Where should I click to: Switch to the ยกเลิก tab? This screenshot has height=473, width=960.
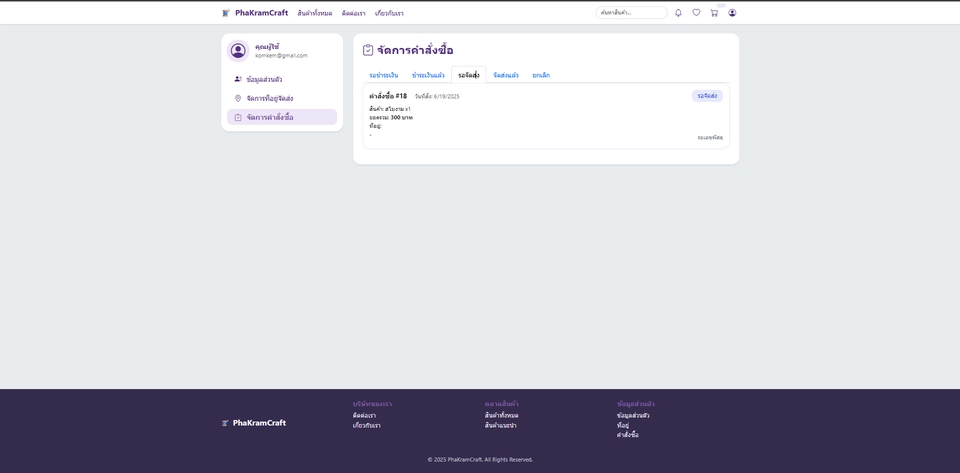541,75
